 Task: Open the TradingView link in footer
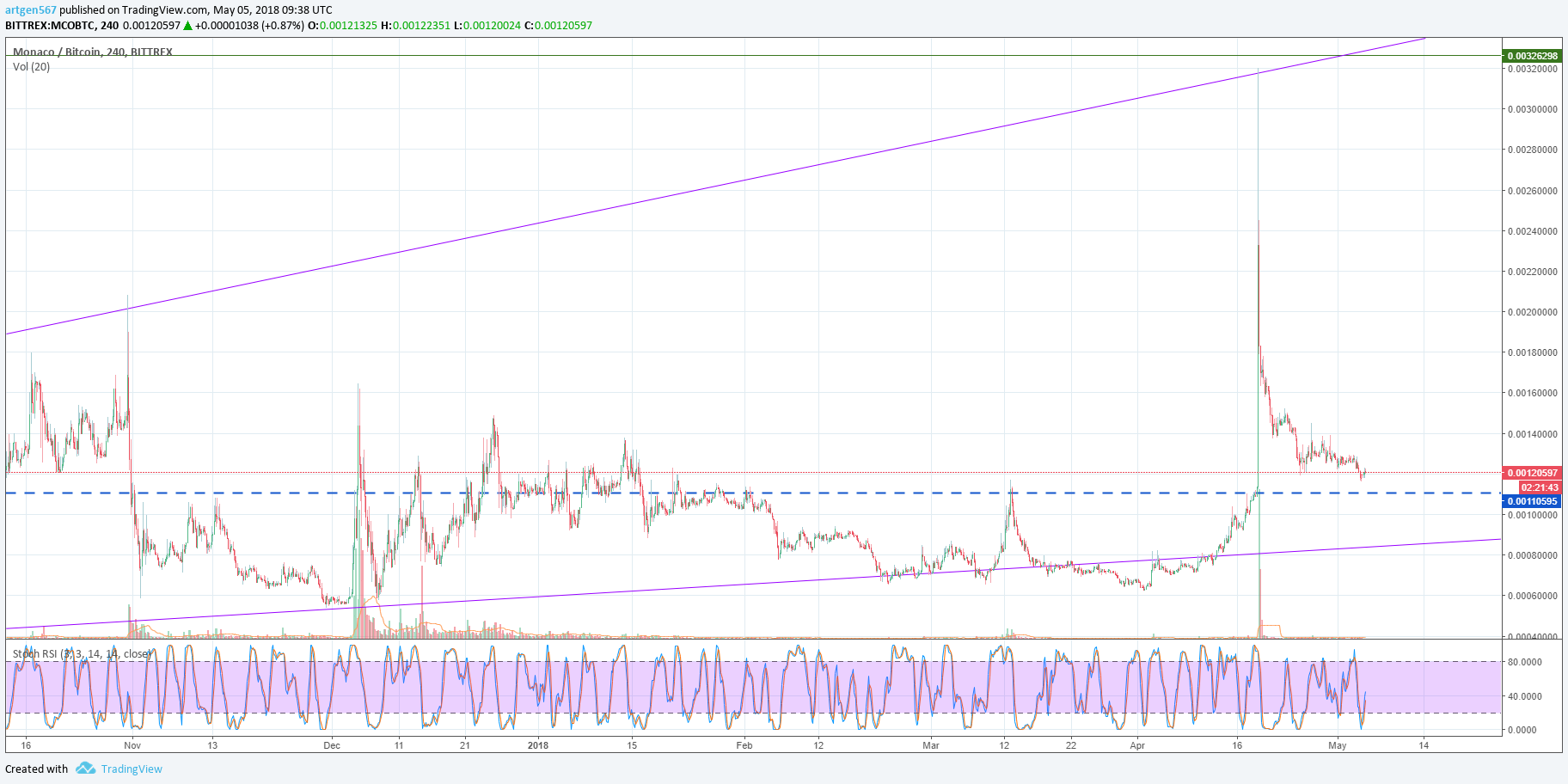coord(132,769)
